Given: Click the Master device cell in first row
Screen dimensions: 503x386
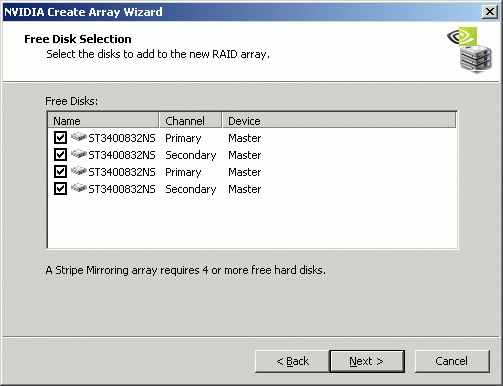Looking at the screenshot, I should tap(245, 138).
